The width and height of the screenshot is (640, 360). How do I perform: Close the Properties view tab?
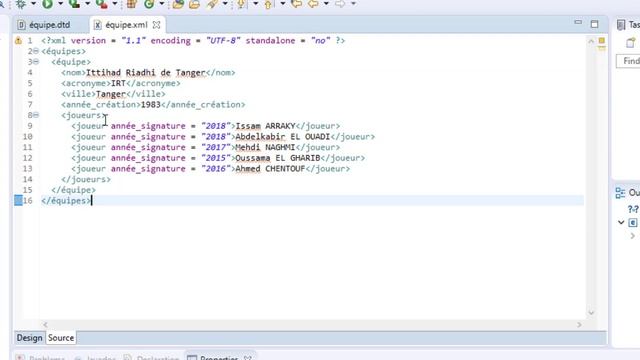[x=248, y=358]
